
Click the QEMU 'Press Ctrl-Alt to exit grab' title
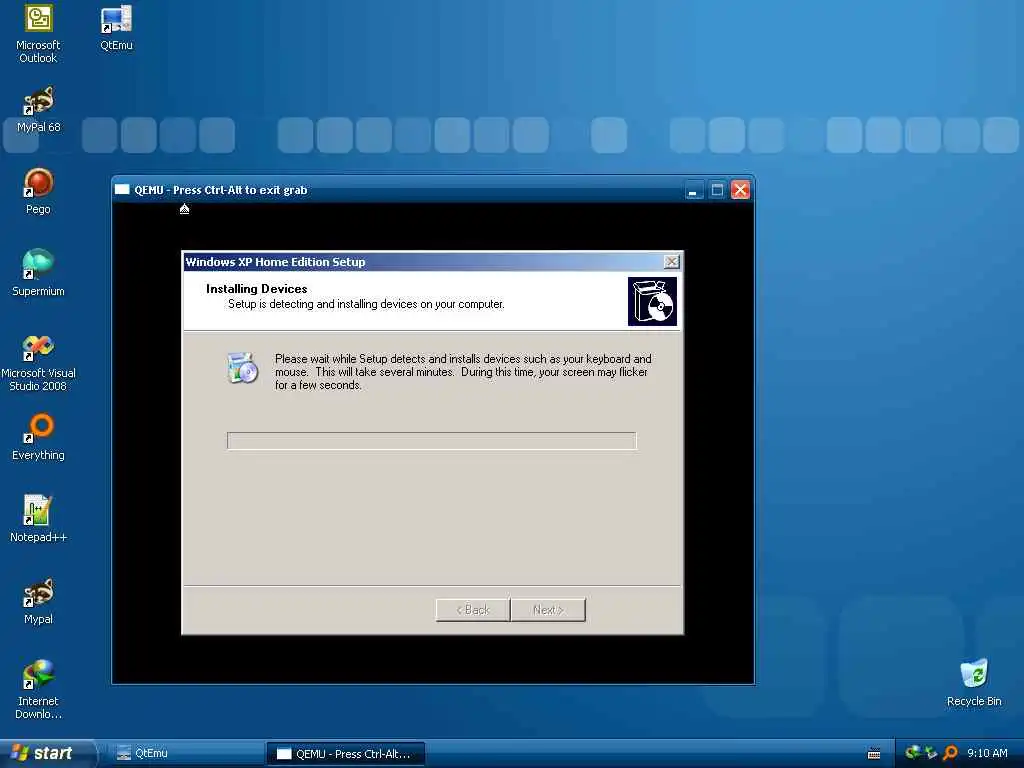221,190
